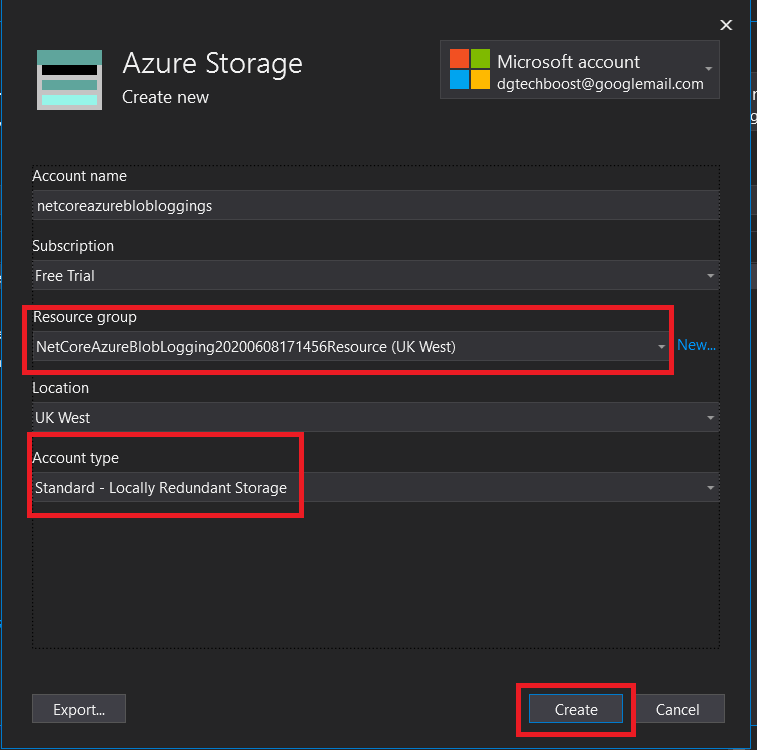Open the Location dropdown showing UK West
This screenshot has height=750, width=757.
375,417
